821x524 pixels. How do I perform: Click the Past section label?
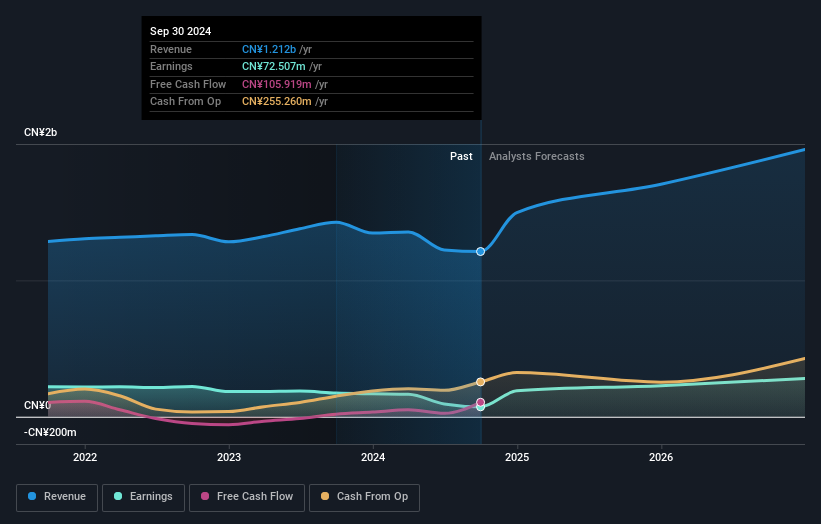click(461, 156)
